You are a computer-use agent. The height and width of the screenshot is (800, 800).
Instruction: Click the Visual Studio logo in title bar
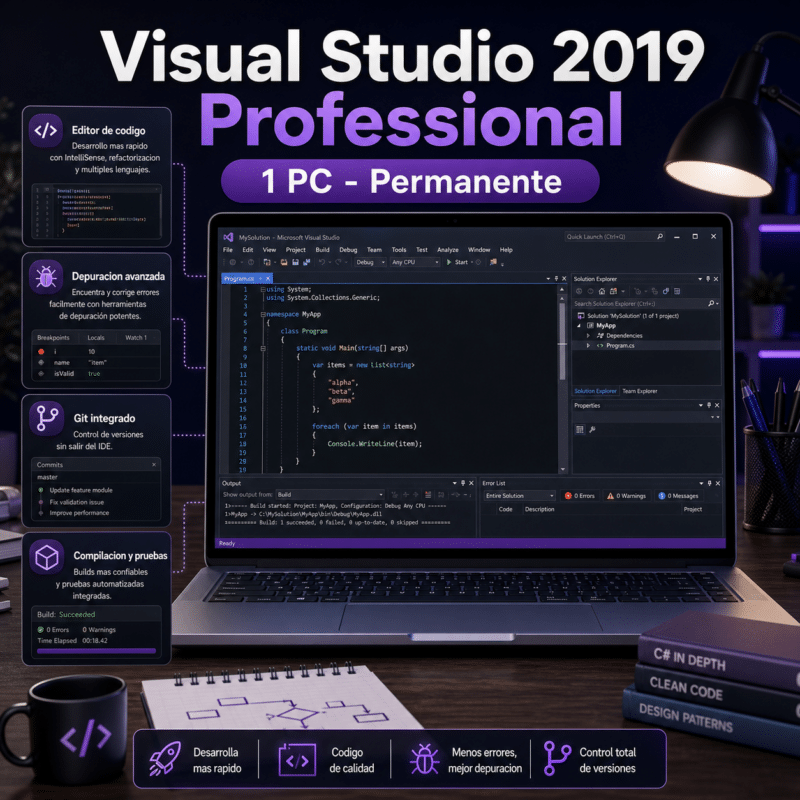tap(229, 237)
